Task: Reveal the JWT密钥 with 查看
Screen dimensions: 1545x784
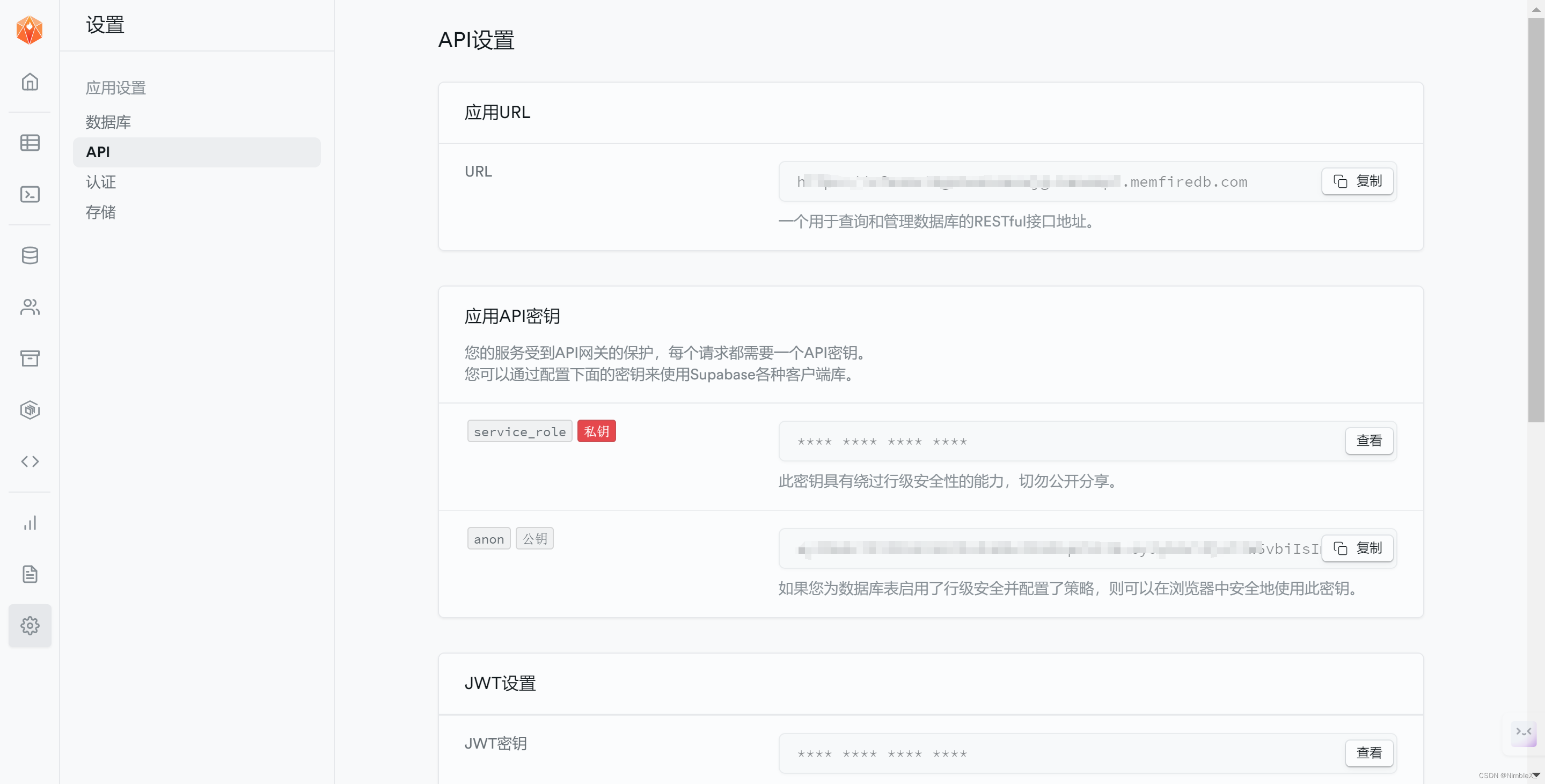Action: 1368,753
